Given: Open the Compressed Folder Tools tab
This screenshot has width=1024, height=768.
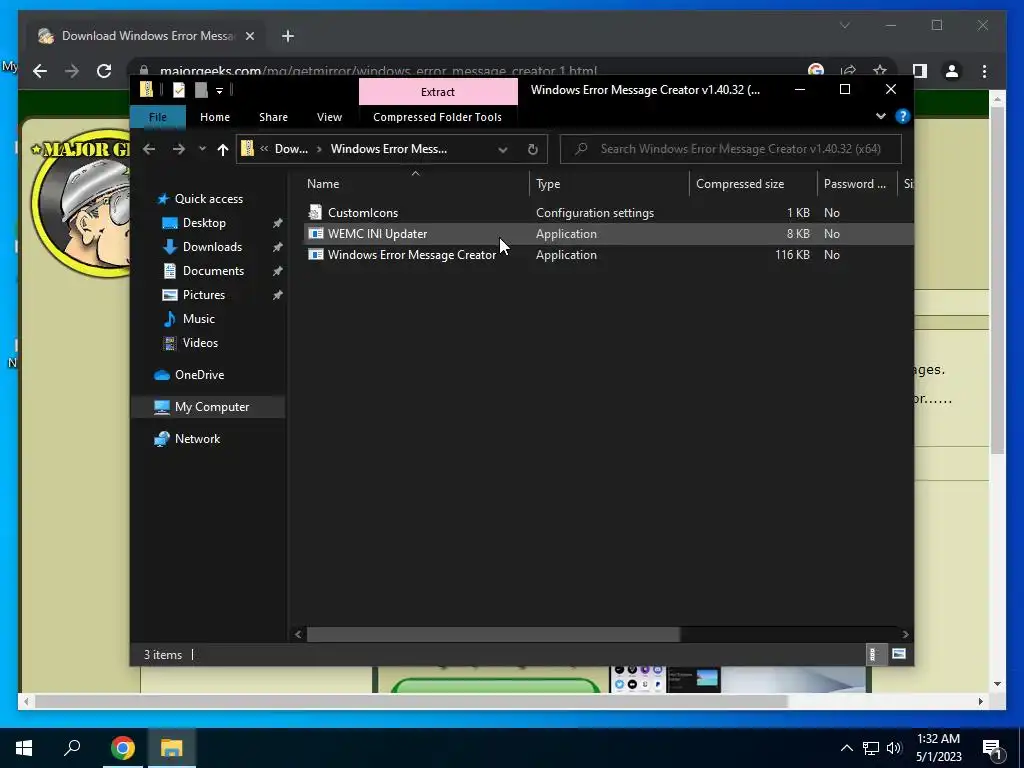Looking at the screenshot, I should click(x=438, y=117).
